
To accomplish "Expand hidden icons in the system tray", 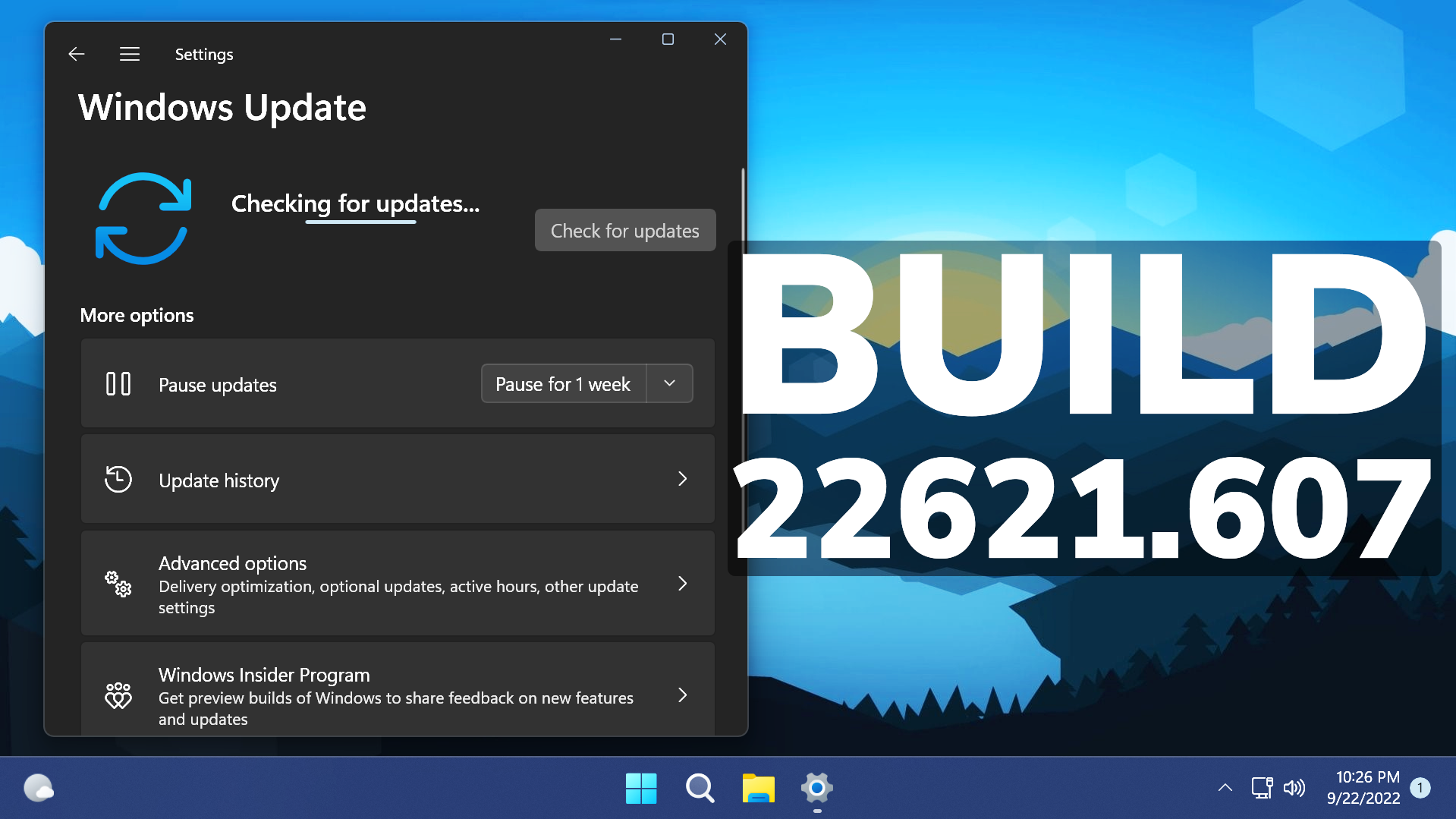I will click(x=1225, y=788).
